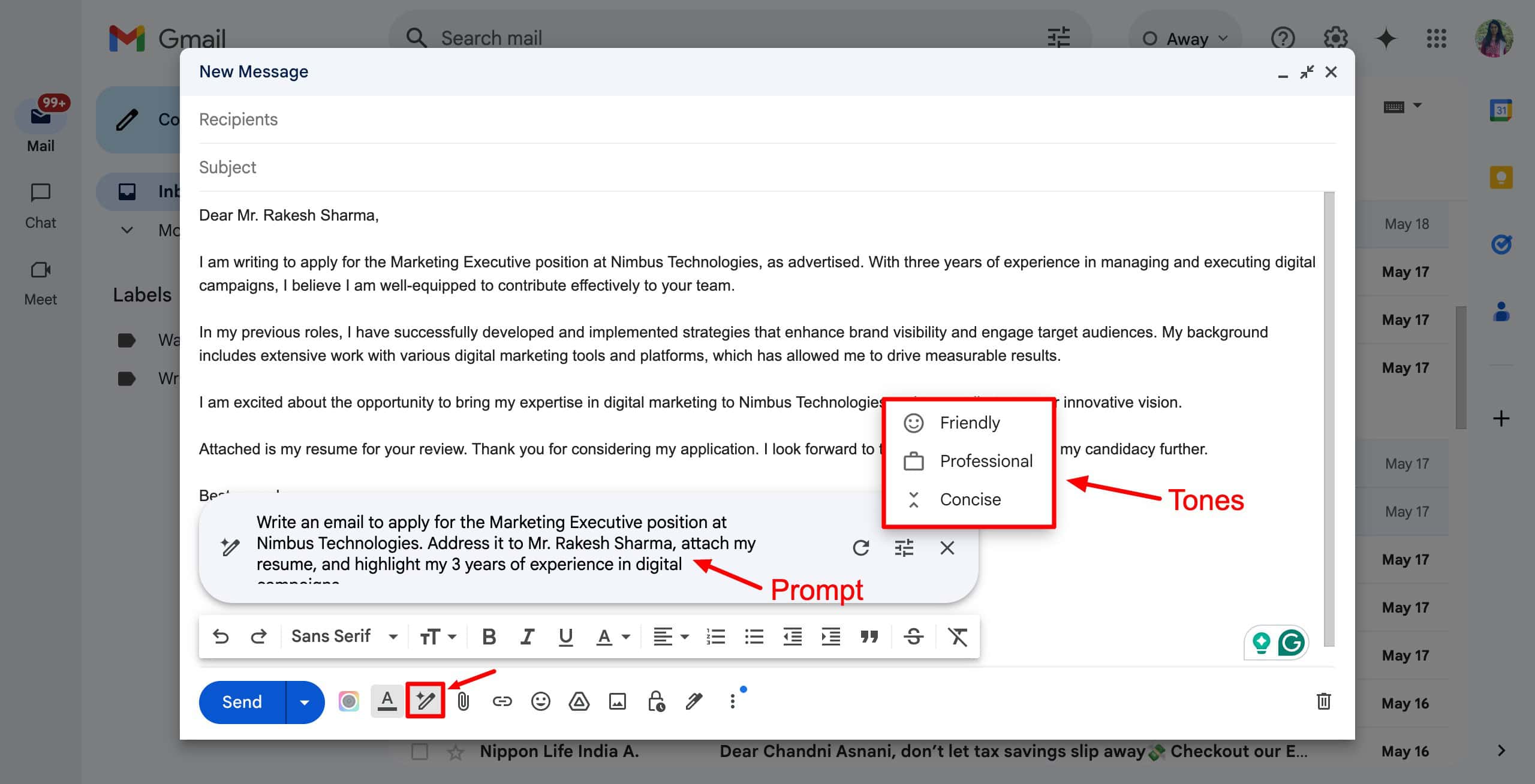Toggle confidential mode lock icon
Screen dimensions: 1535x784
[x=656, y=701]
